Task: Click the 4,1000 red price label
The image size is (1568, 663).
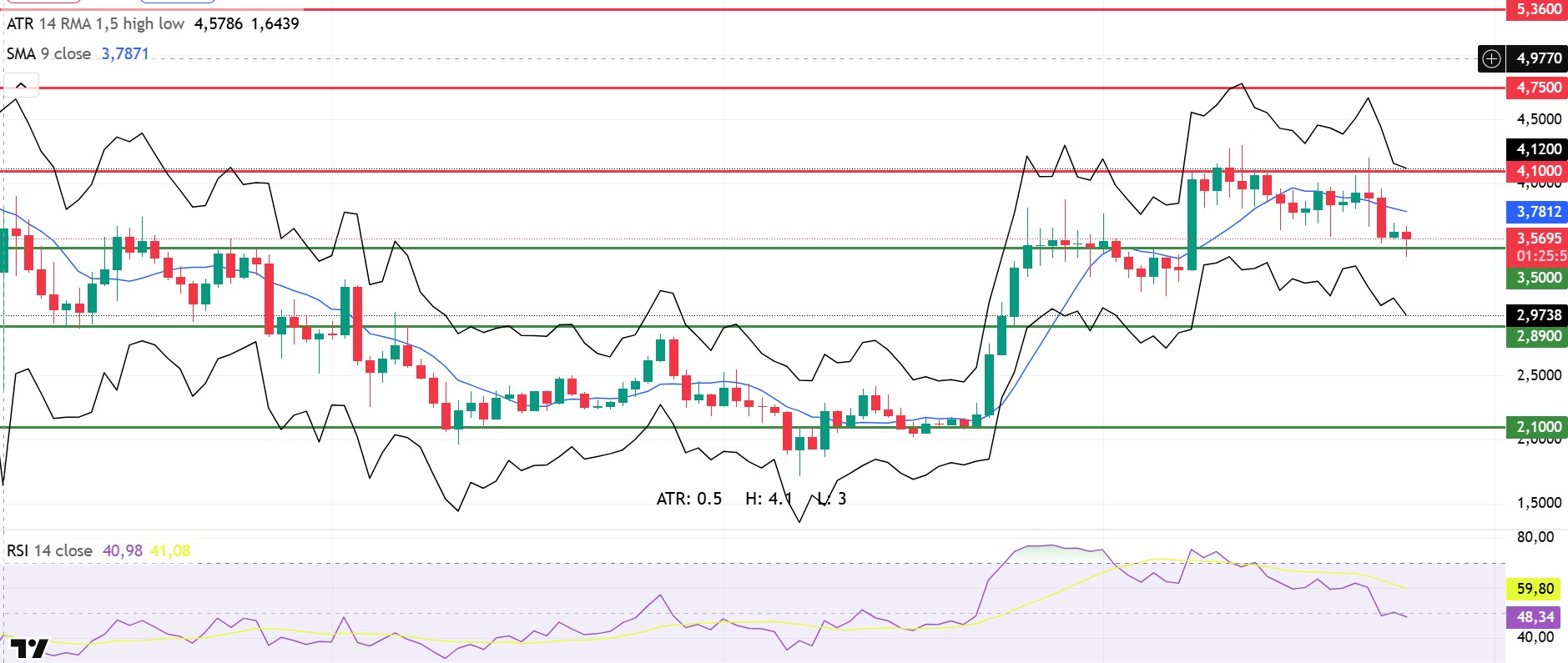Action: point(1537,171)
